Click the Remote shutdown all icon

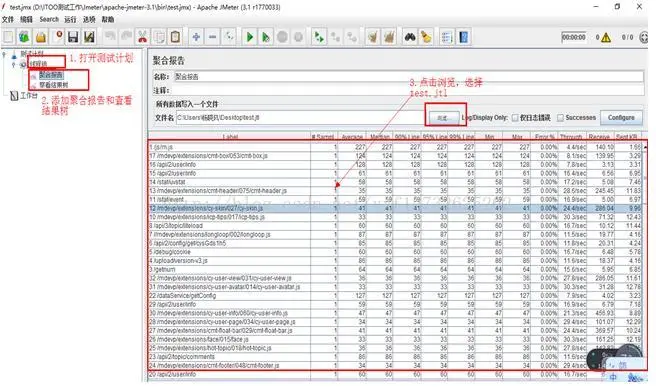pyautogui.click(x=352, y=37)
